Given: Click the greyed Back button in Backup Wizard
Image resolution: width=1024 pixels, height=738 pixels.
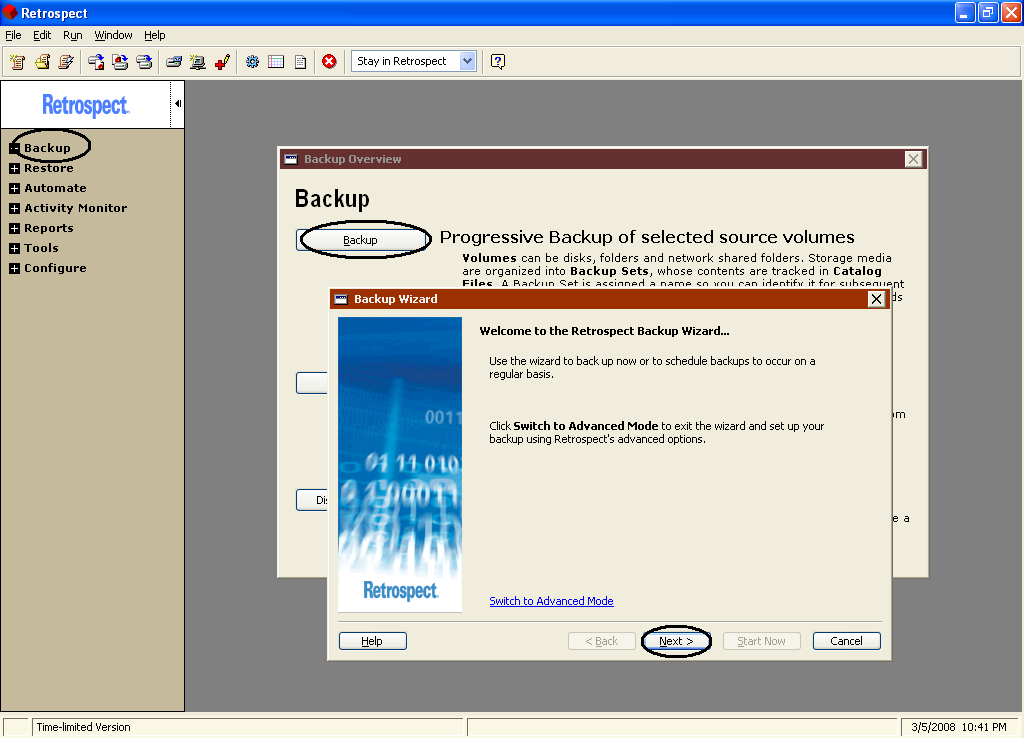Looking at the screenshot, I should pyautogui.click(x=601, y=641).
